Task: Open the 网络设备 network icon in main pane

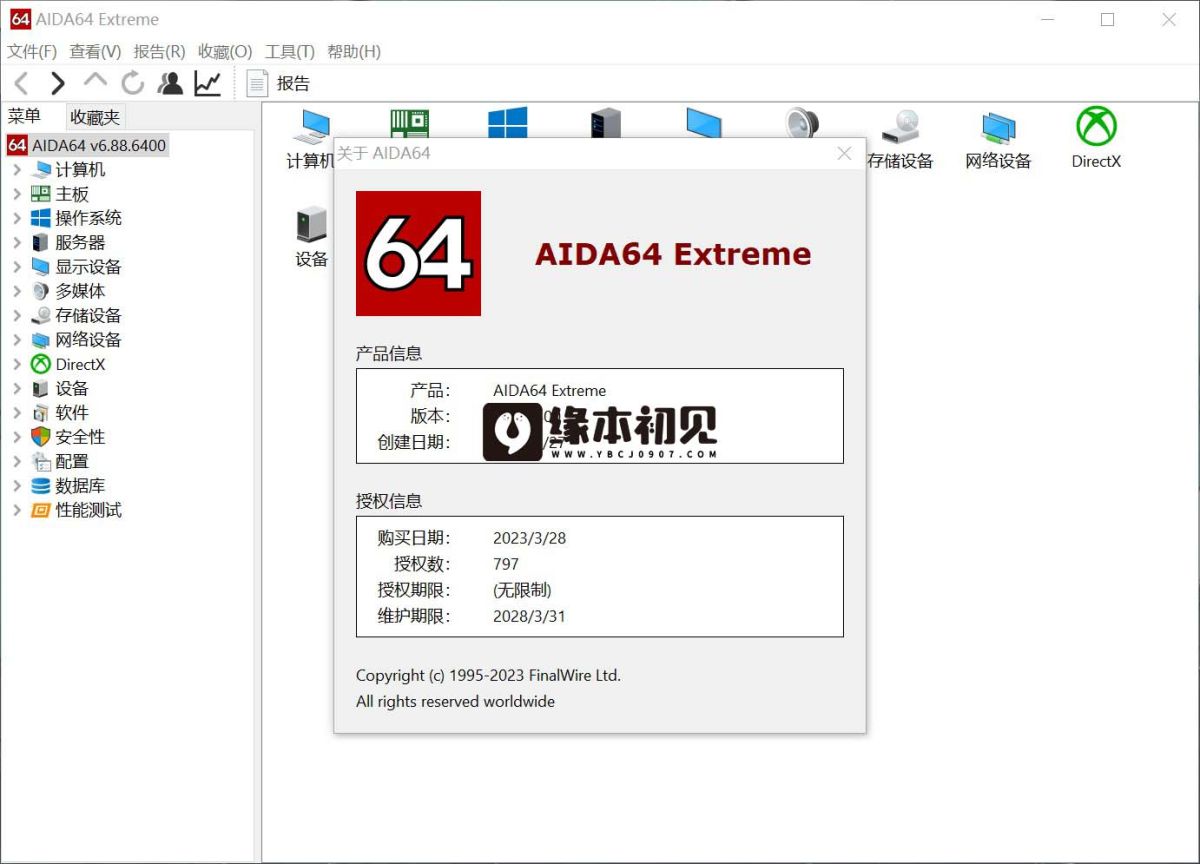Action: click(x=998, y=140)
